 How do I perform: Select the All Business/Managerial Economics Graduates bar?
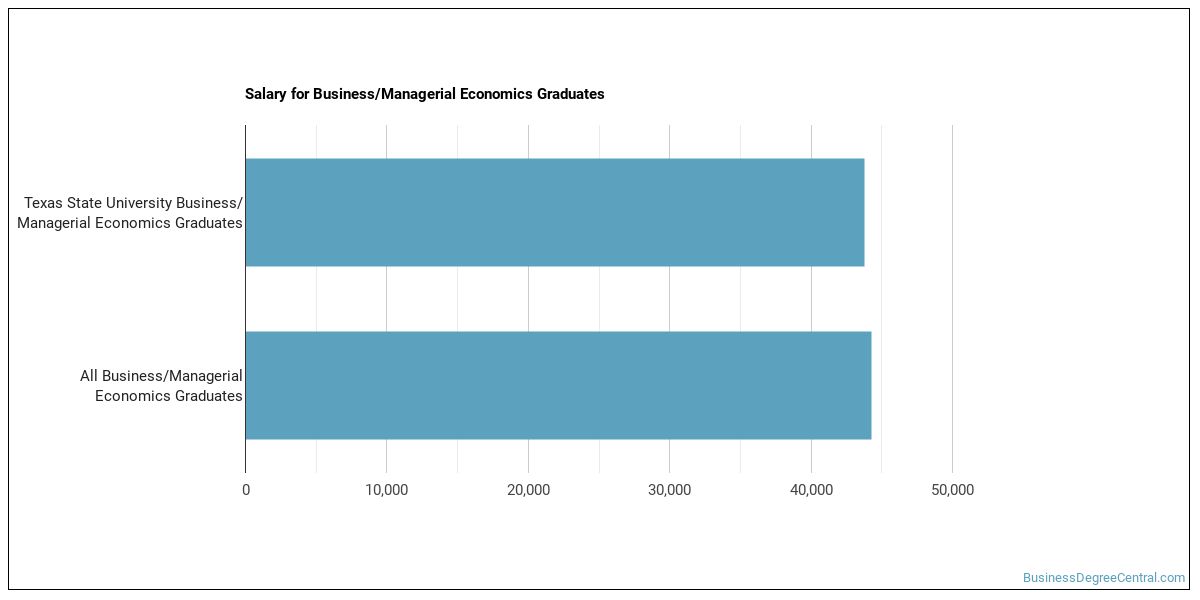(x=558, y=385)
